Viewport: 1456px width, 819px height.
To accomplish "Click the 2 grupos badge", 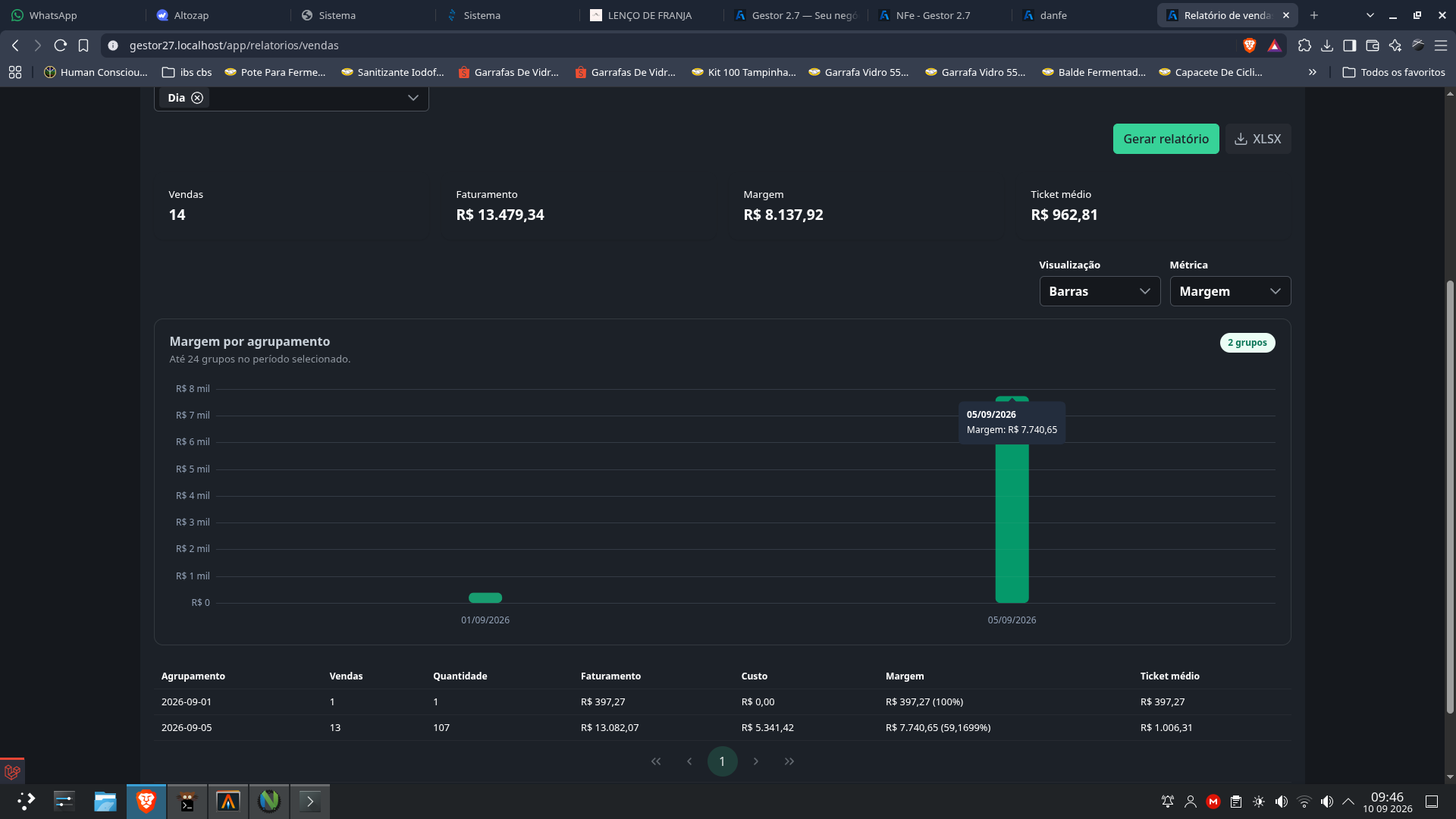I will 1247,343.
